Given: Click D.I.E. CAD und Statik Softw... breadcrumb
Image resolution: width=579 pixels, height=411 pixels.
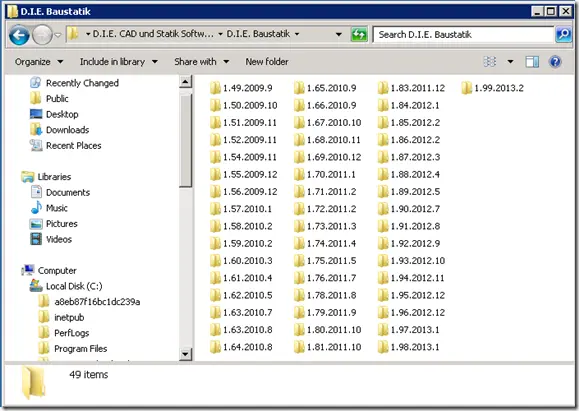Looking at the screenshot, I should tap(153, 34).
